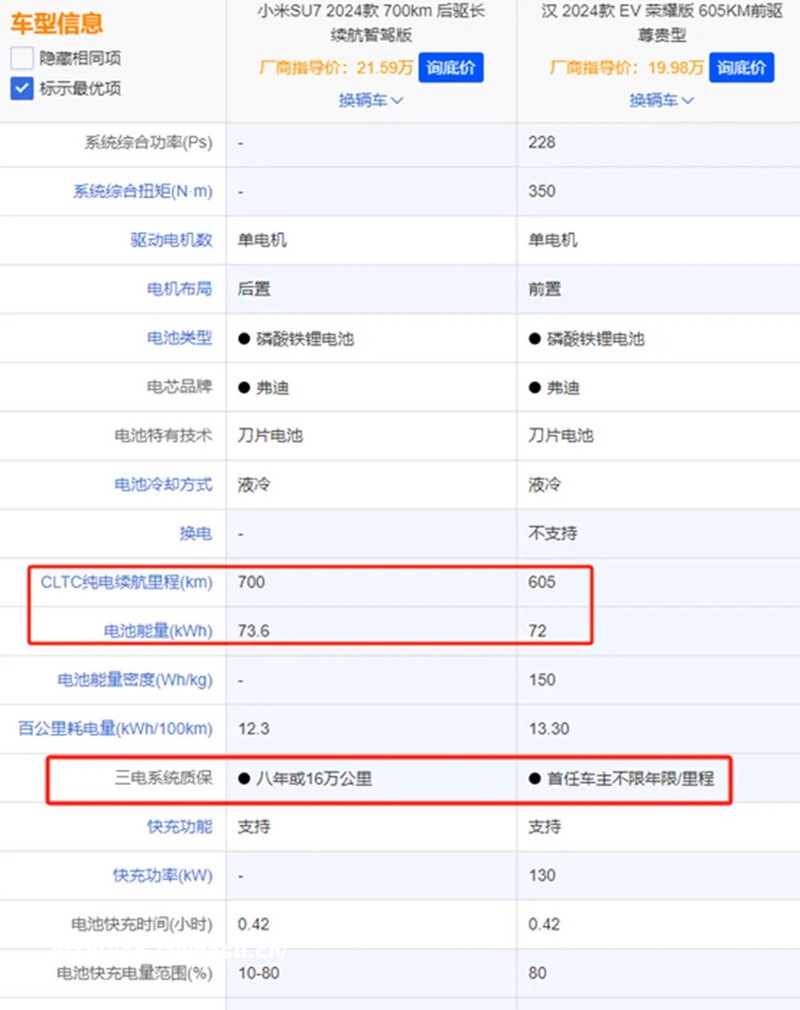The height and width of the screenshot is (1010, 800).
Task: Click the 电池能量(kWh) label link
Action: coord(158,631)
